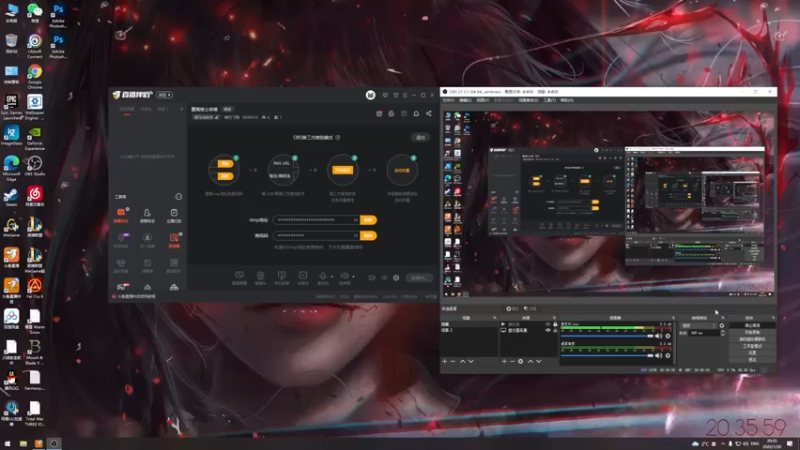Screen dimensions: 800x450
Task: Open source properties gear below Sources list
Action: point(520,361)
